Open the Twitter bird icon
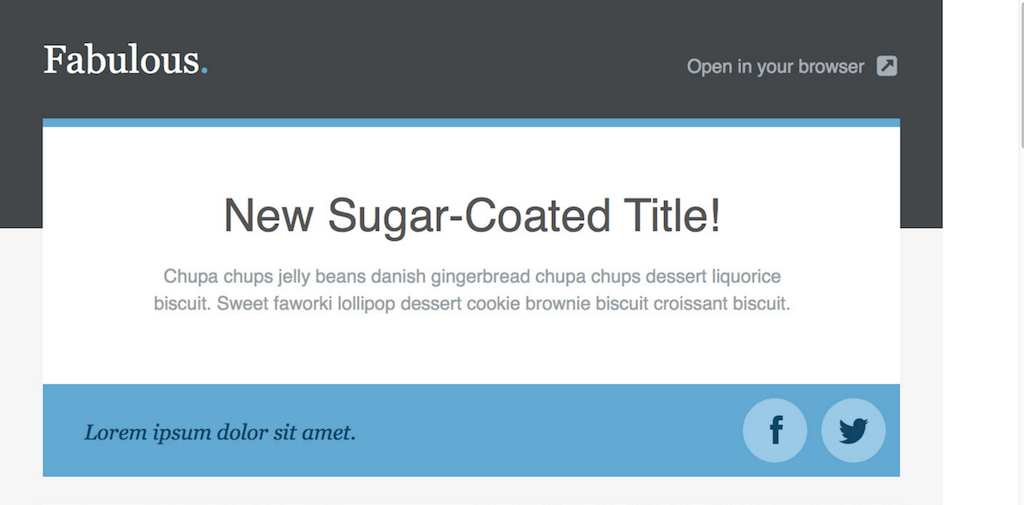1024x505 pixels. tap(853, 431)
